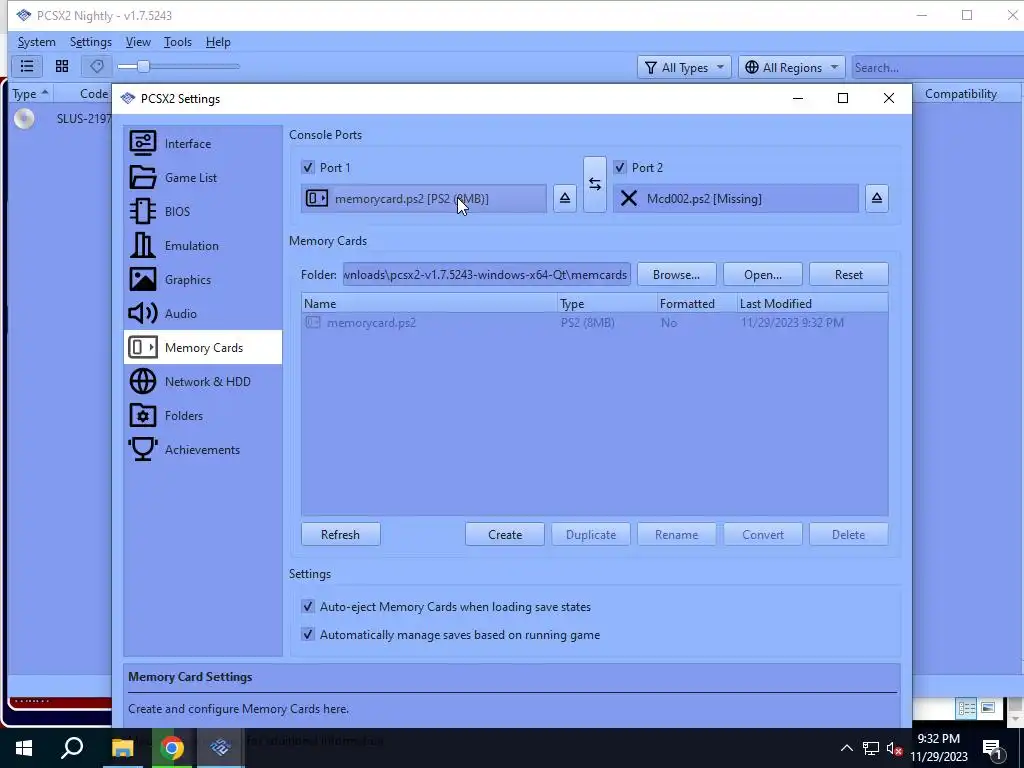1024x768 pixels.
Task: Open the Settings menu
Action: click(x=91, y=42)
